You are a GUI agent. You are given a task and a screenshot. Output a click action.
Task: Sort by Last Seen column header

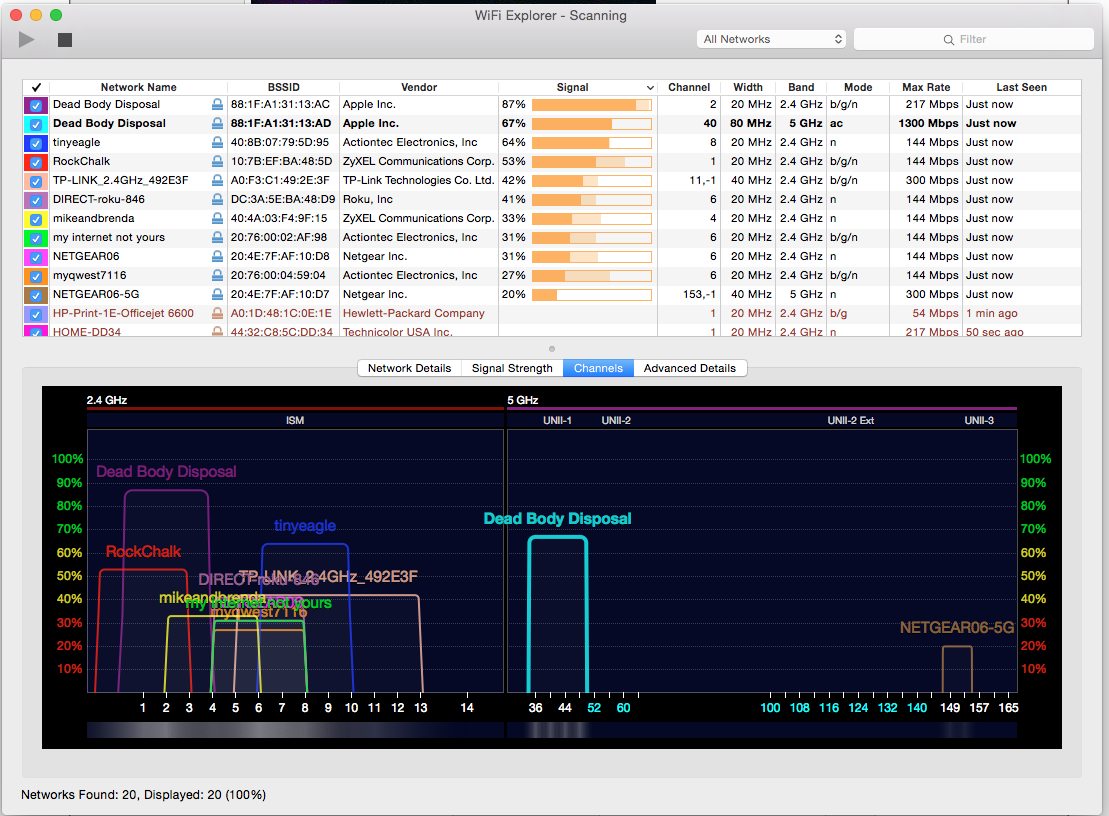pyautogui.click(x=1021, y=87)
